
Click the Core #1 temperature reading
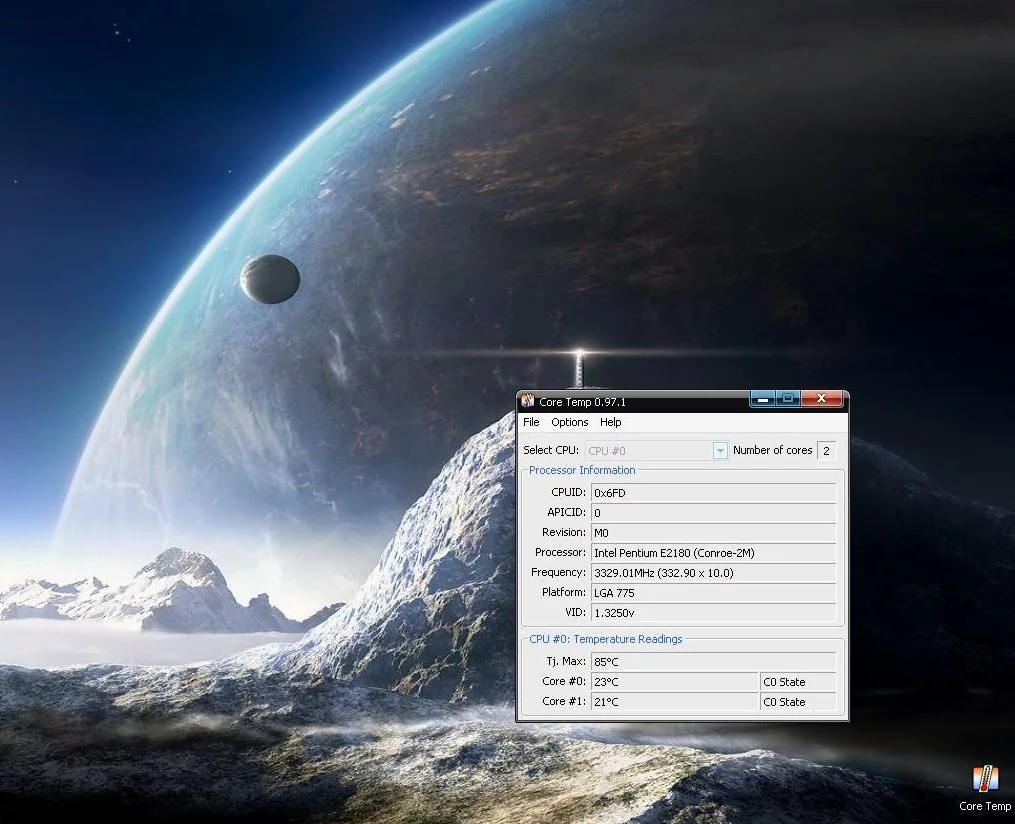675,702
